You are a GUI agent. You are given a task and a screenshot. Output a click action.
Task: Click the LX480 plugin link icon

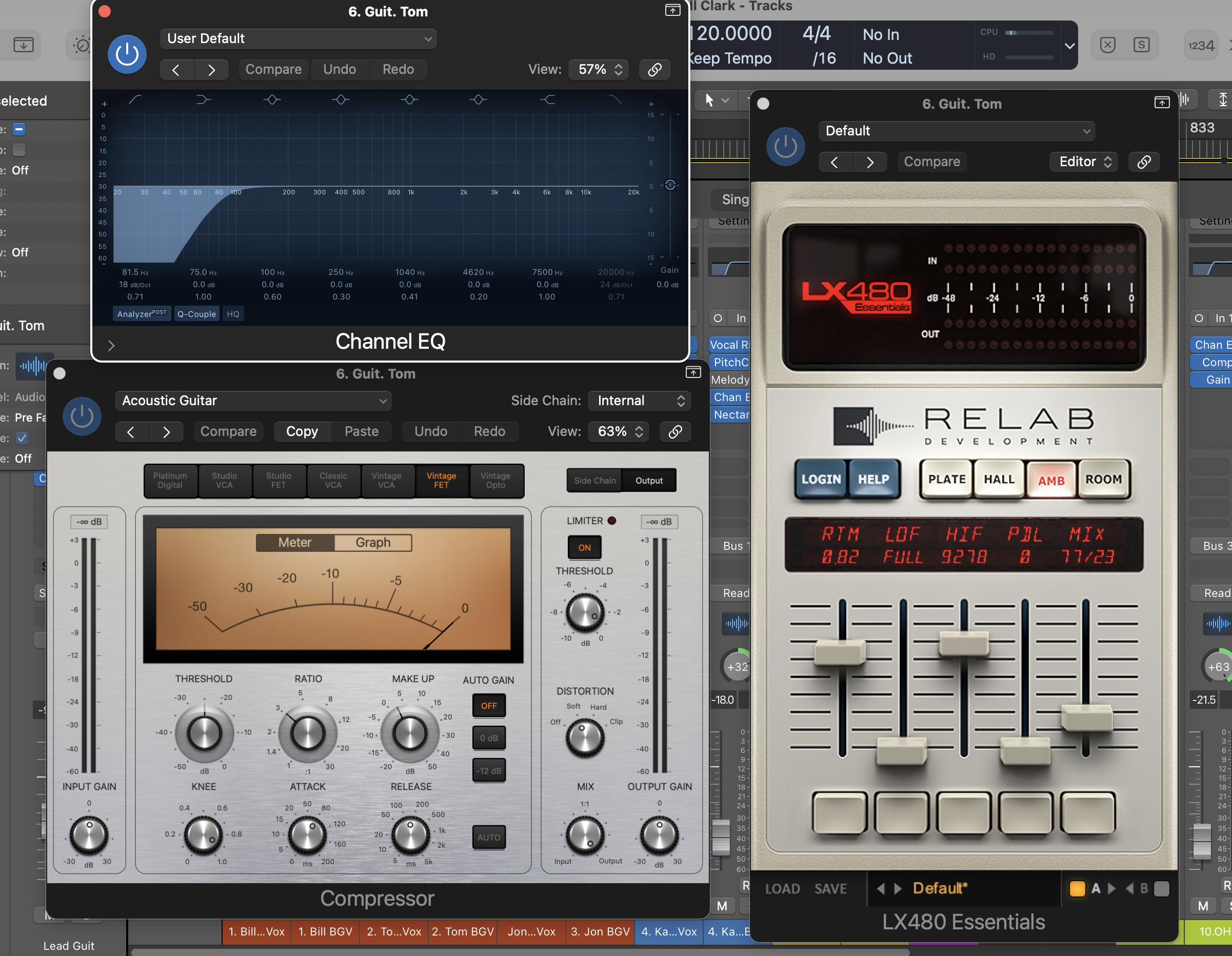click(1143, 162)
